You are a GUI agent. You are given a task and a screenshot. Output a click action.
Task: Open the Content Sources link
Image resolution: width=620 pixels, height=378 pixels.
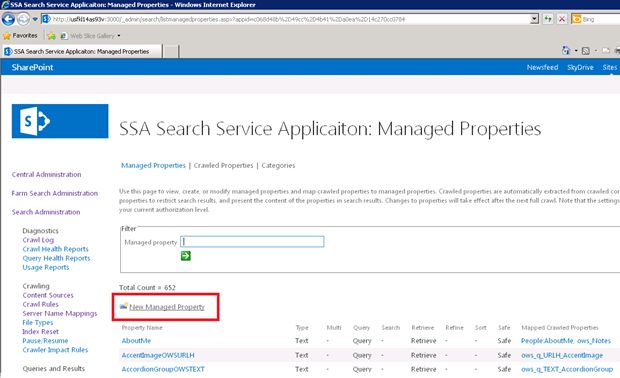[x=48, y=295]
